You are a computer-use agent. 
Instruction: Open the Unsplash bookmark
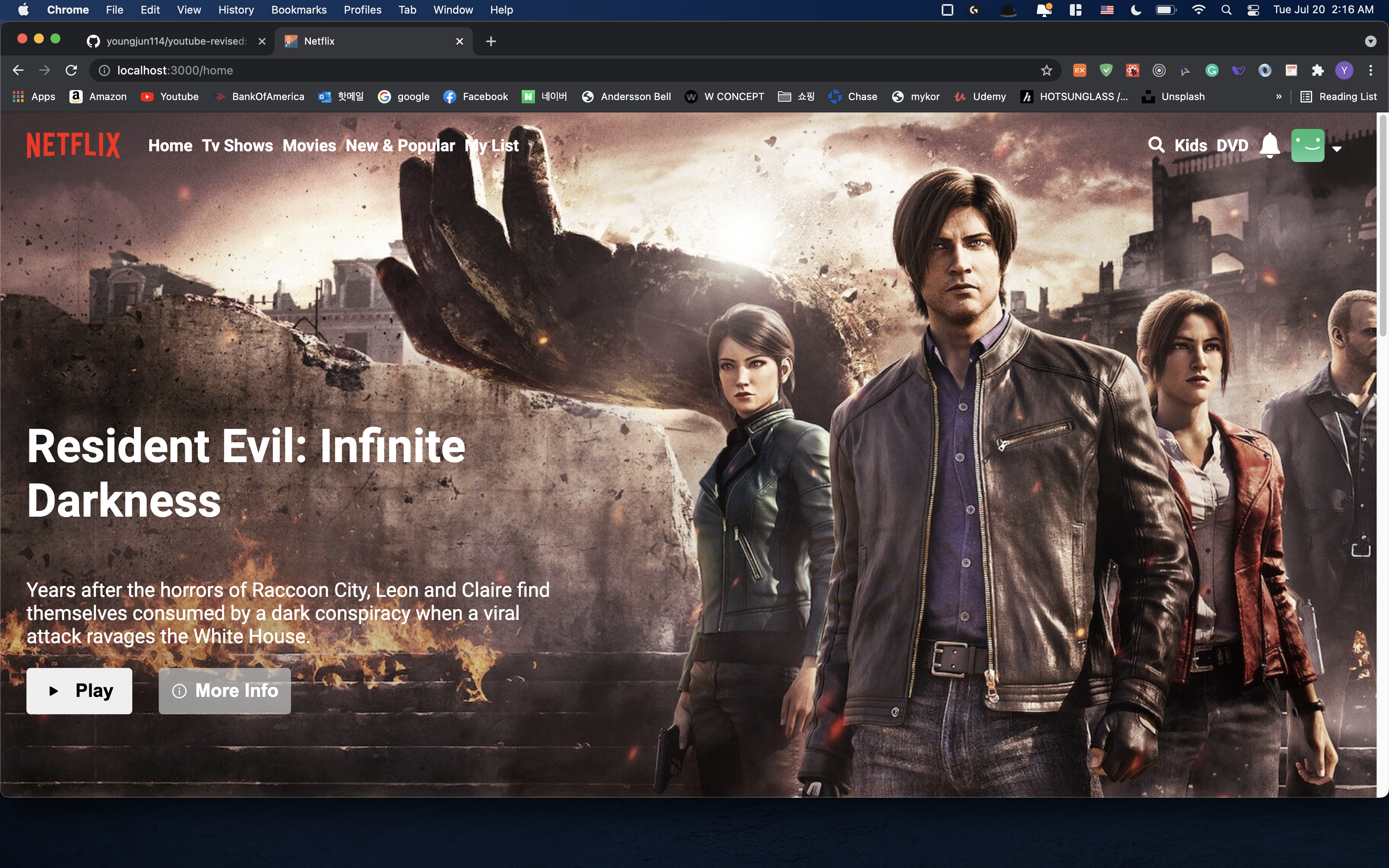(1173, 96)
